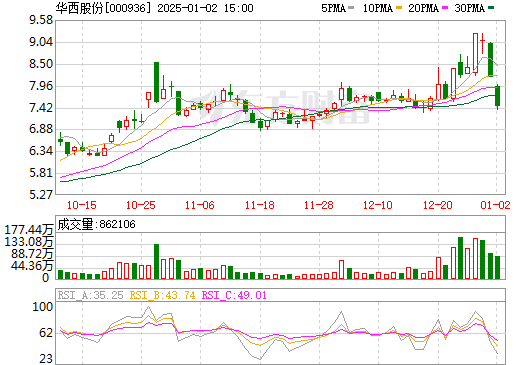Select the 10-15 date axis label

(82, 205)
